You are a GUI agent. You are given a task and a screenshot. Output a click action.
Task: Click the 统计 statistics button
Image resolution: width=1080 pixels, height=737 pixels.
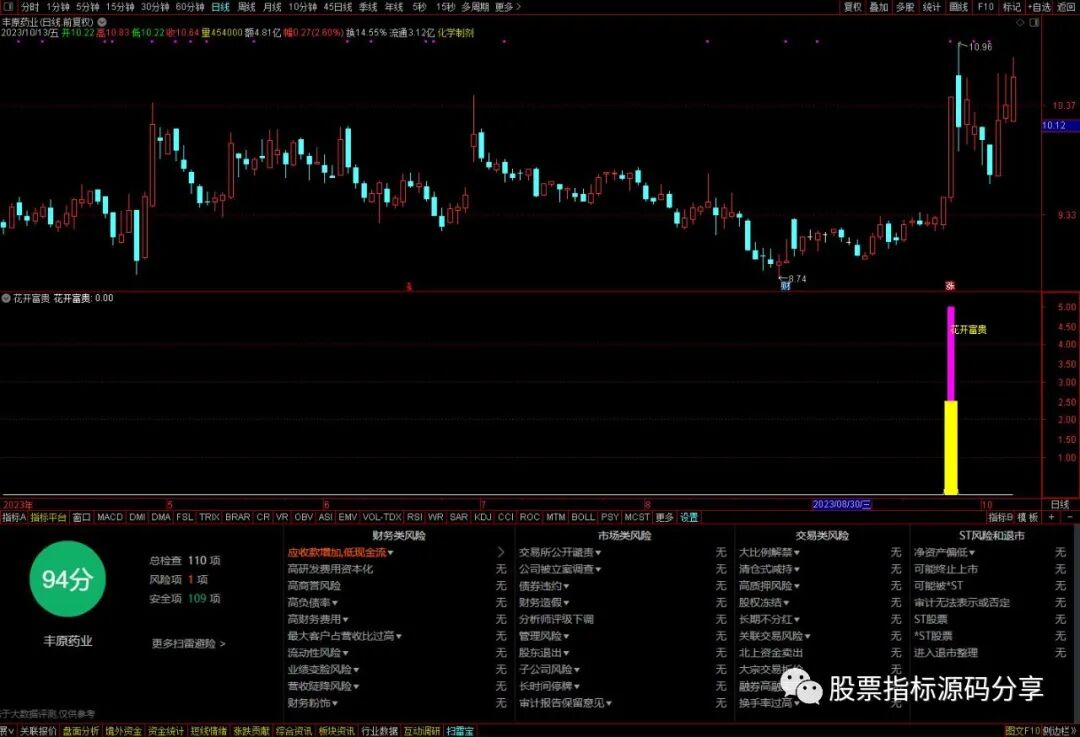click(931, 7)
